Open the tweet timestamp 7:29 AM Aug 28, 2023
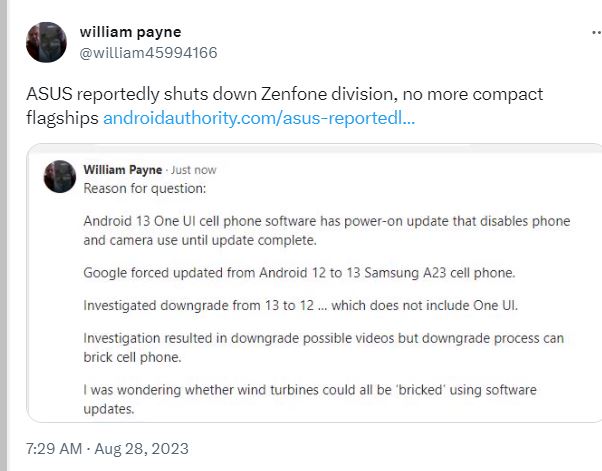 [x=107, y=449]
